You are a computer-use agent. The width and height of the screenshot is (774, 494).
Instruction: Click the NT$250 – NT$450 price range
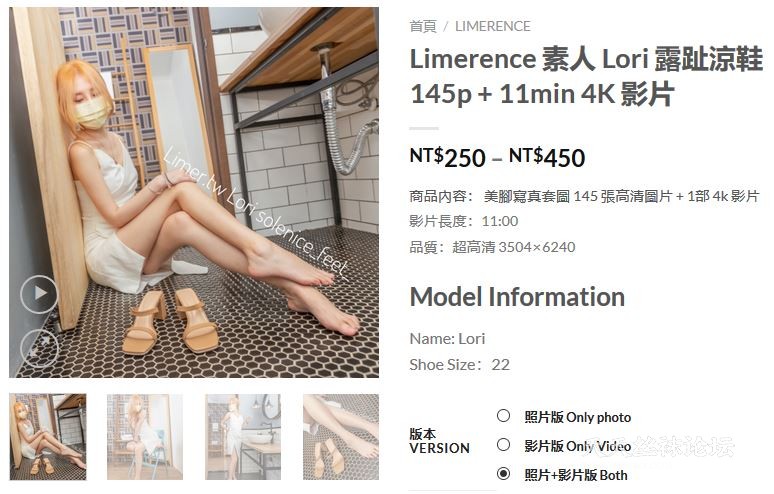click(498, 157)
